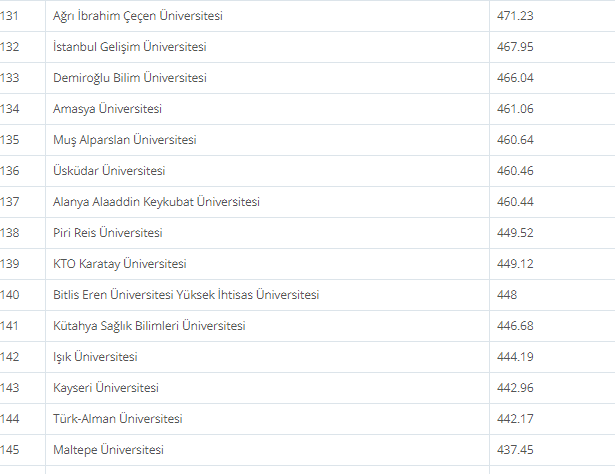
Task: Select rank number 141
Action: pyautogui.click(x=9, y=325)
